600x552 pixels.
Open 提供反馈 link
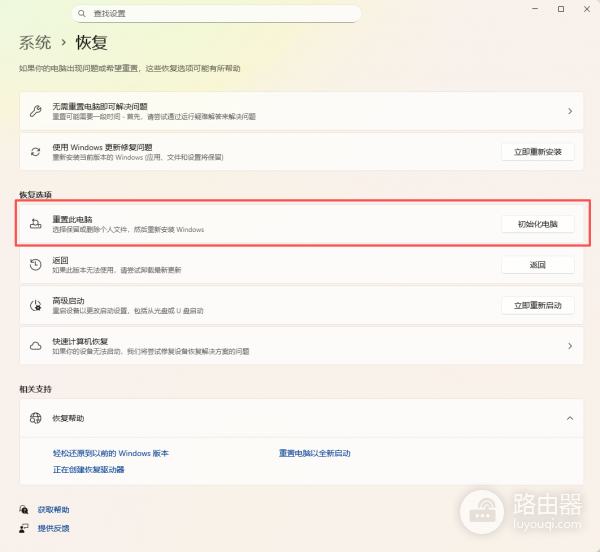[x=53, y=528]
